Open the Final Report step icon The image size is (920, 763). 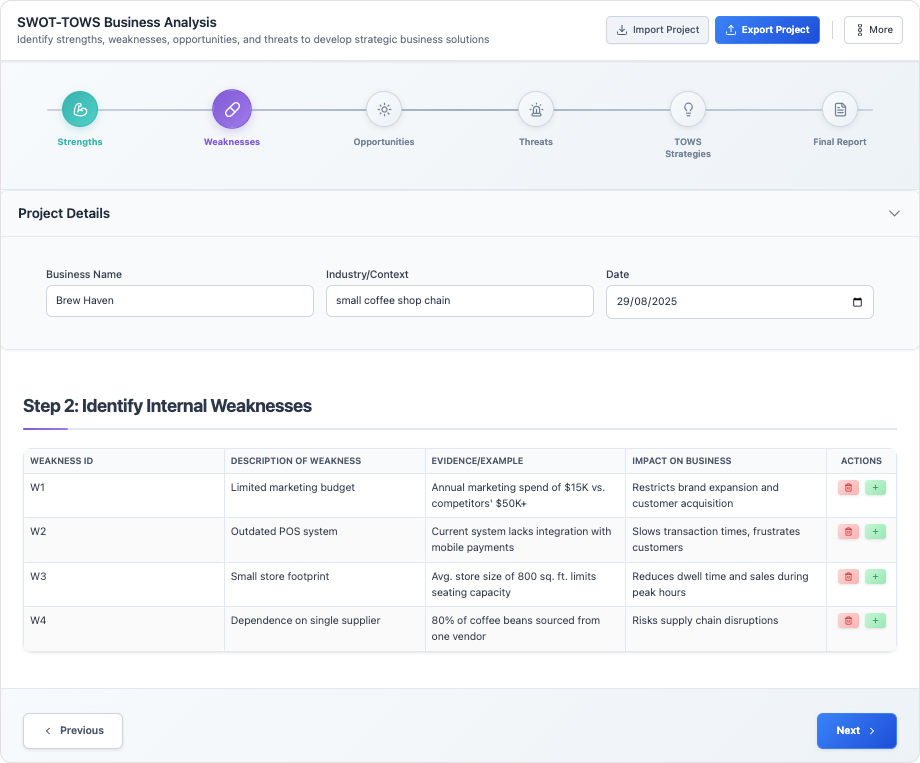point(840,110)
